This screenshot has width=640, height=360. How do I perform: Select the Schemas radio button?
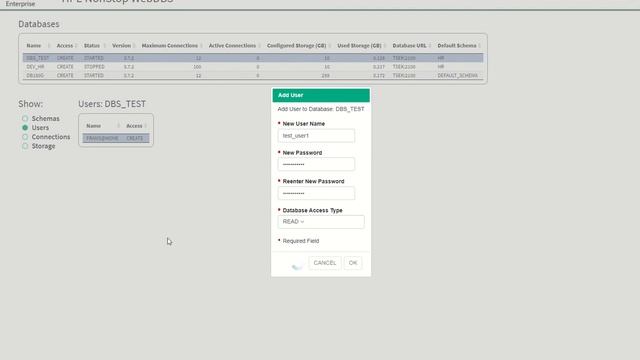(x=25, y=118)
